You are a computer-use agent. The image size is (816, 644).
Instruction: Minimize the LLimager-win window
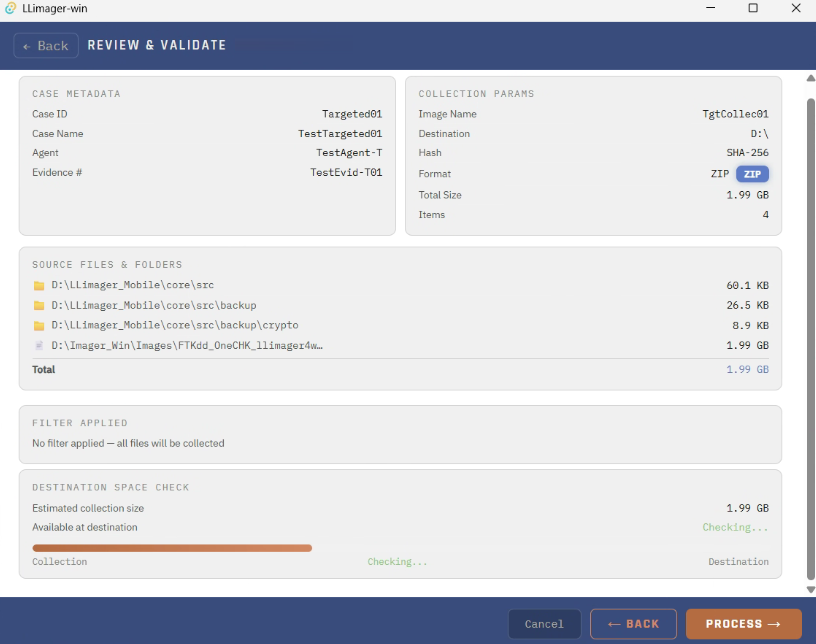pyautogui.click(x=710, y=8)
